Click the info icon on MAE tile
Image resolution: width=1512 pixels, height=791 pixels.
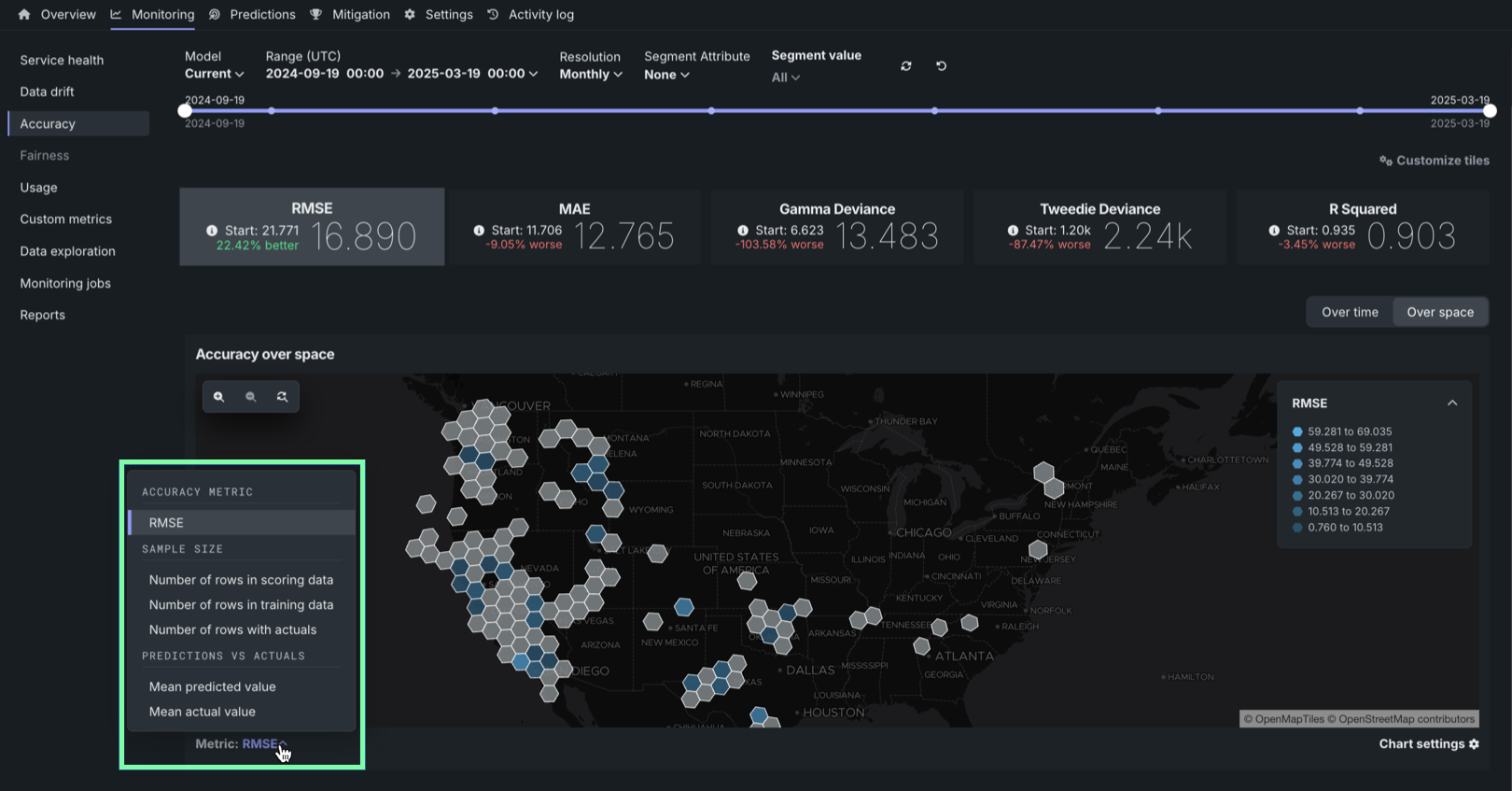[x=479, y=231]
